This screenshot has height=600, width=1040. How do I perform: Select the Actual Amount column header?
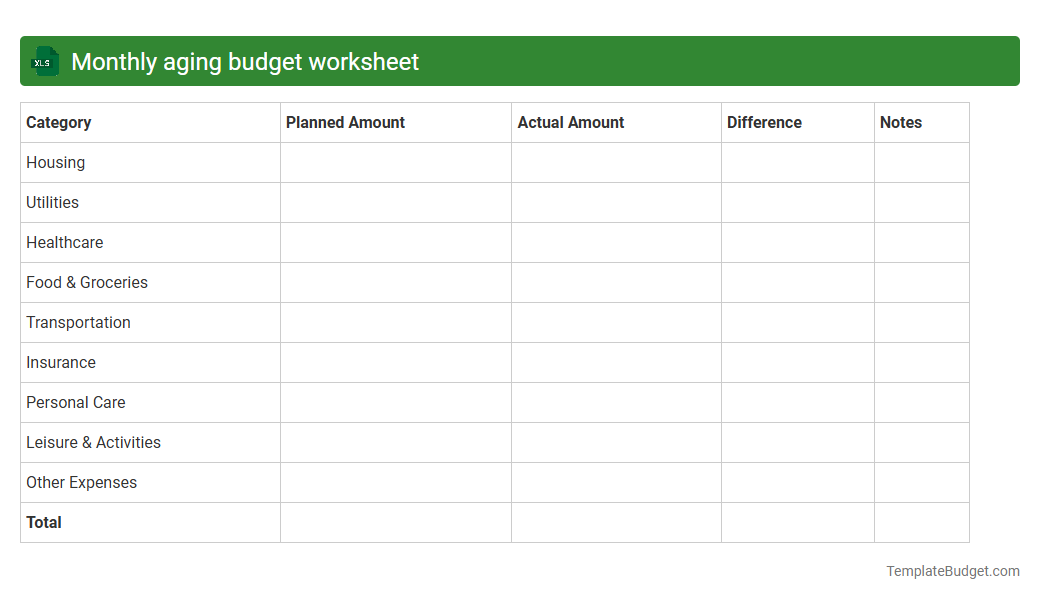(571, 122)
